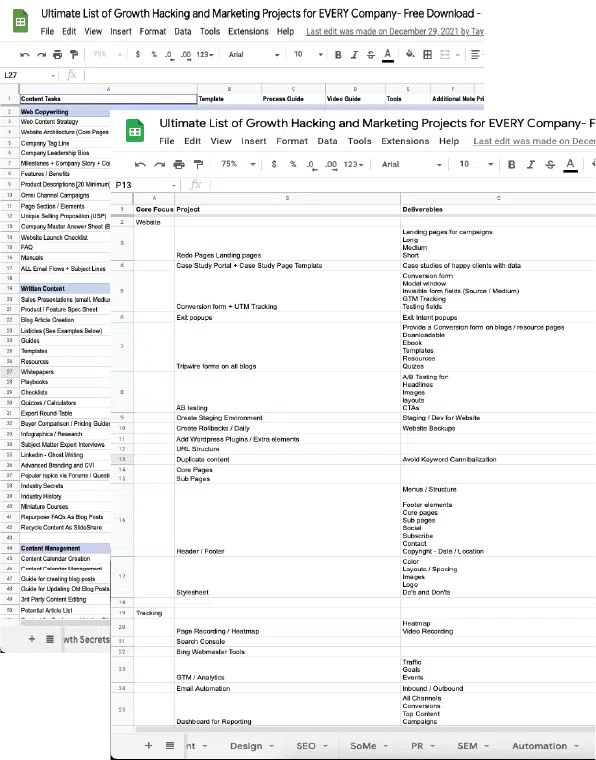Format as percent in the back window

point(154,54)
